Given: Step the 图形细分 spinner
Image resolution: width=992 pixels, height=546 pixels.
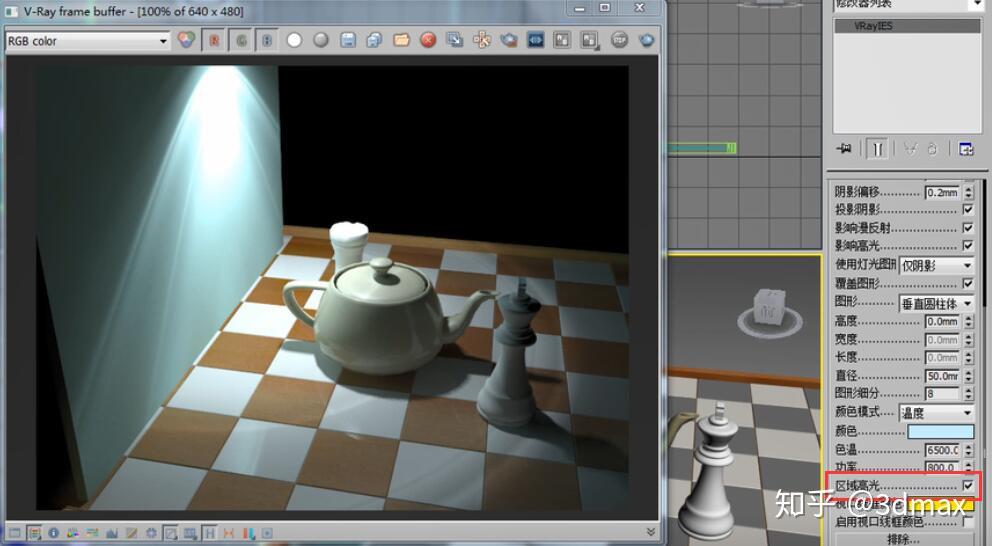Looking at the screenshot, I should tap(969, 394).
